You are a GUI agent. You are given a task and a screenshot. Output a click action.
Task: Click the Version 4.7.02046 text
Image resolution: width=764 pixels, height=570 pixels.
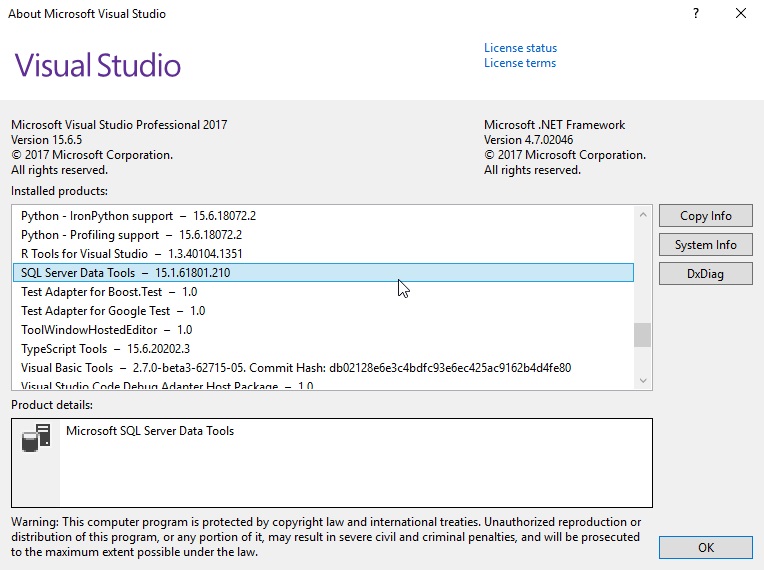[x=529, y=140]
